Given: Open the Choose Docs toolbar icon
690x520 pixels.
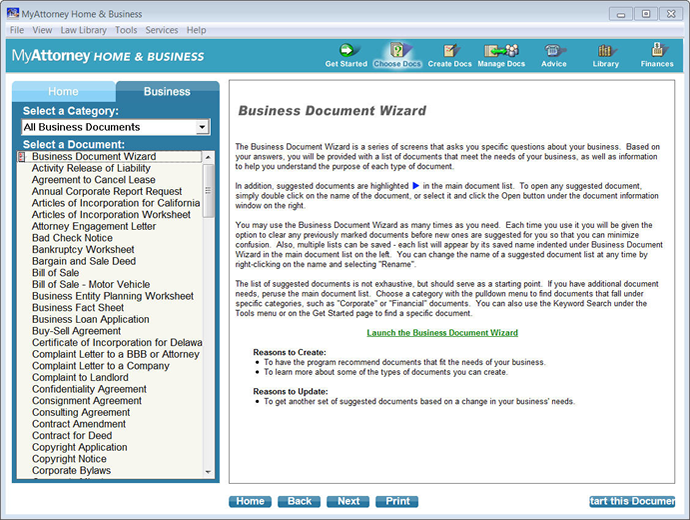Looking at the screenshot, I should (397, 55).
